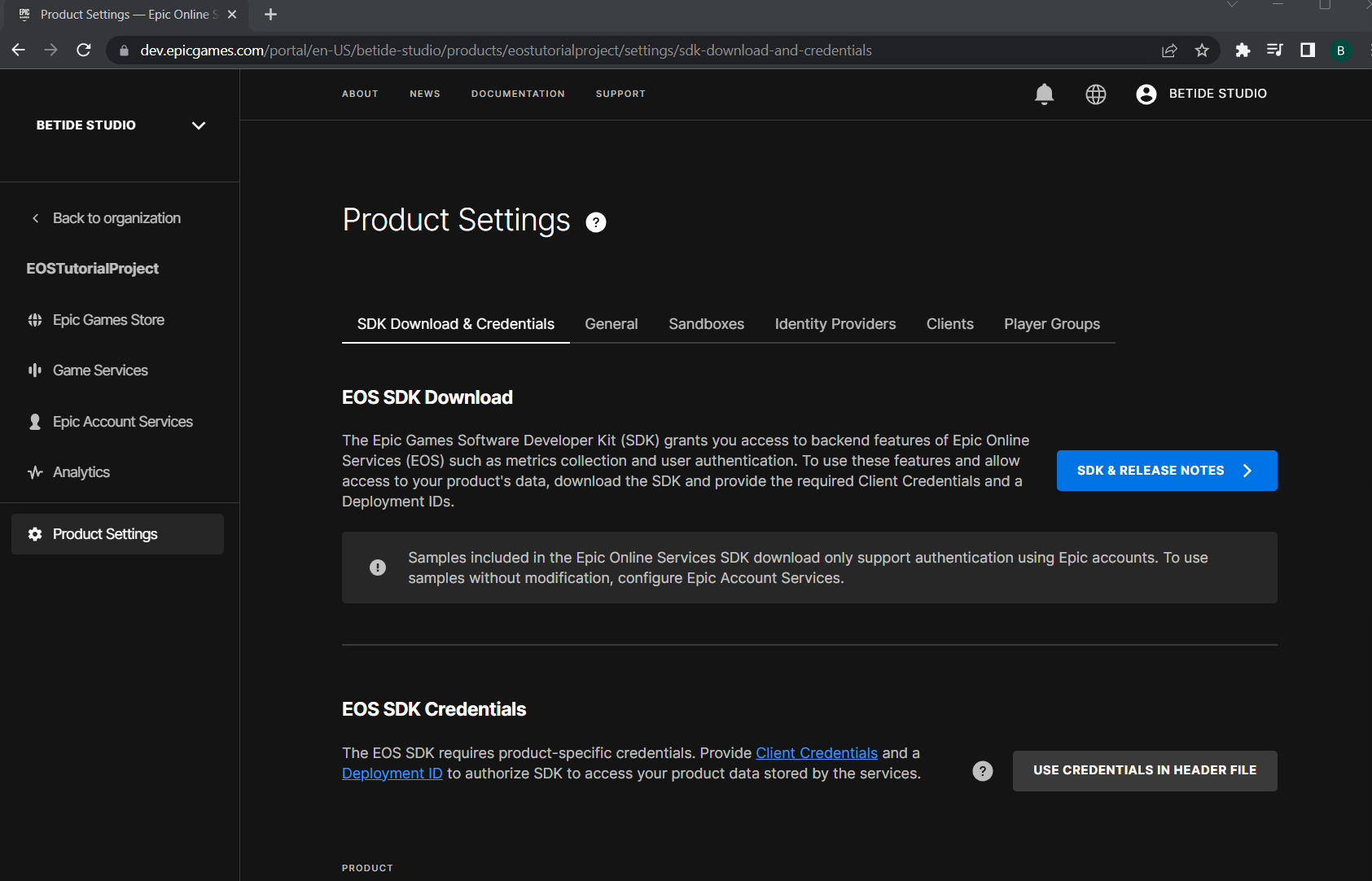
Task: Switch to the Sandboxes tab
Action: coord(706,324)
